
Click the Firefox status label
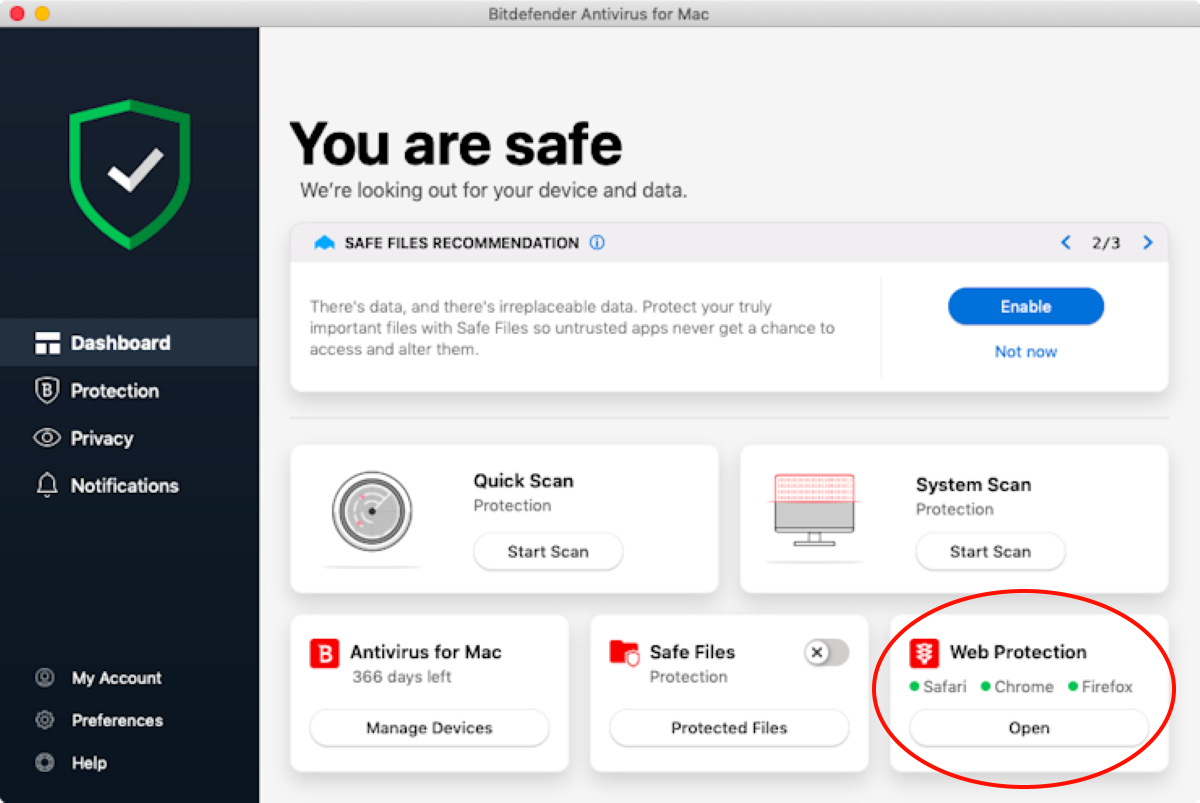1107,687
